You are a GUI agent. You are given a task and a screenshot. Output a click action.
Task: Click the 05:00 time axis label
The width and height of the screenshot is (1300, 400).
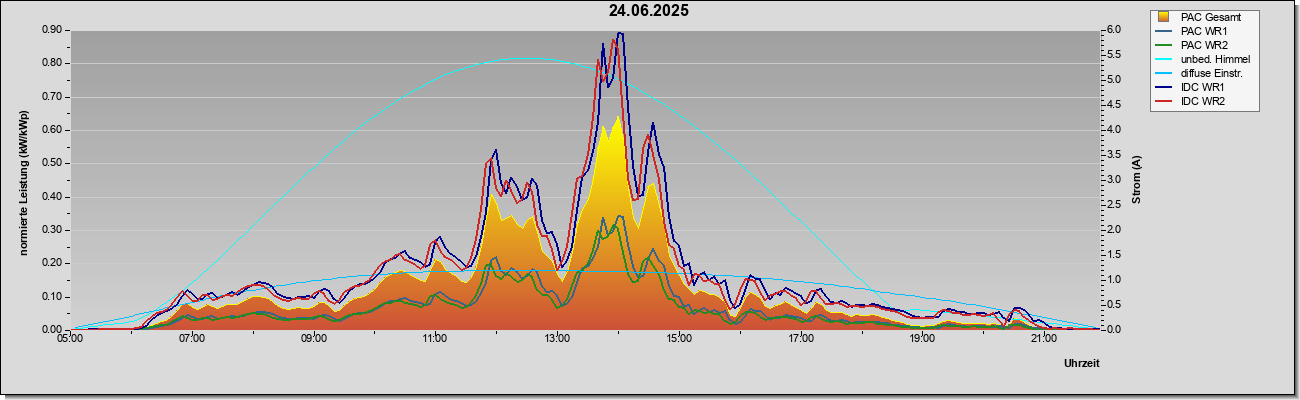pyautogui.click(x=70, y=339)
